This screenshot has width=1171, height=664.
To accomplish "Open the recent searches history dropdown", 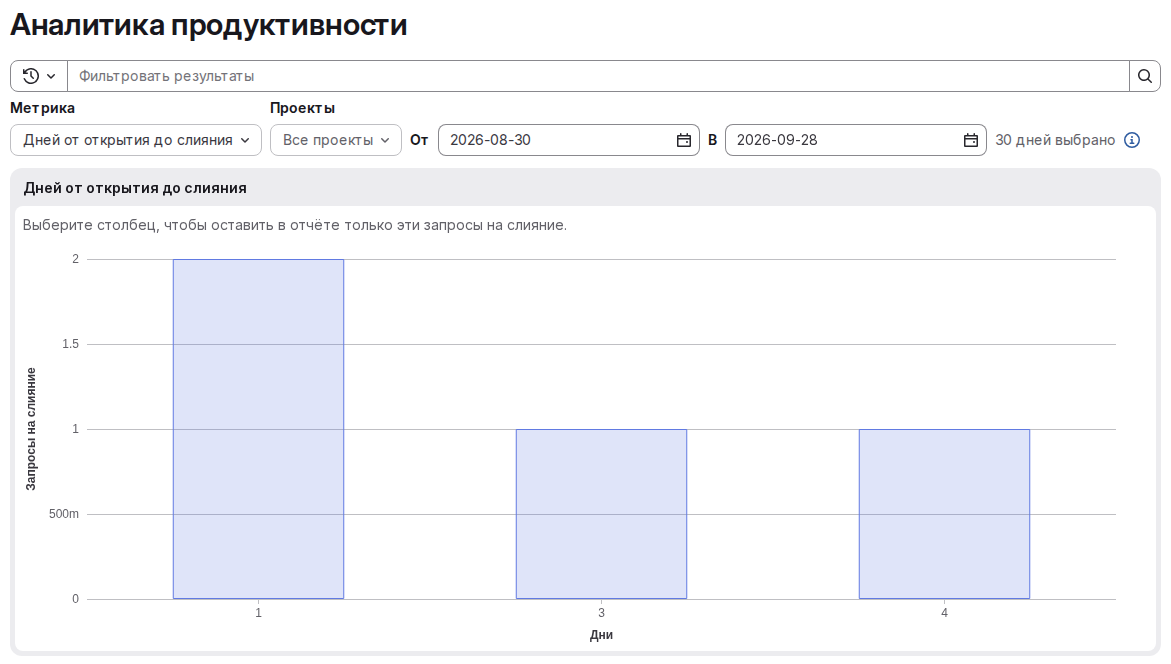I will tap(39, 76).
